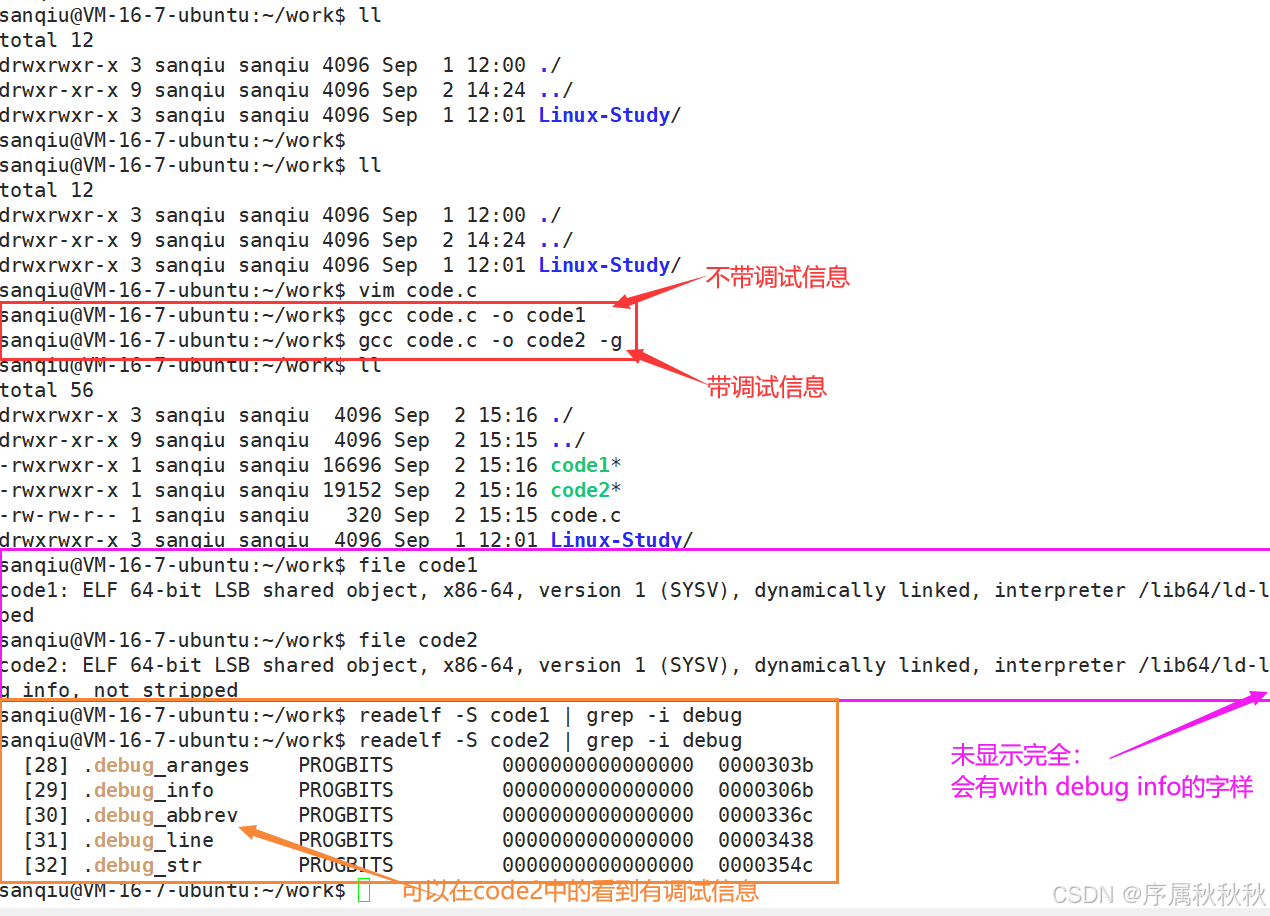Click the section index '[30]'
The width and height of the screenshot is (1270, 916).
point(47,815)
